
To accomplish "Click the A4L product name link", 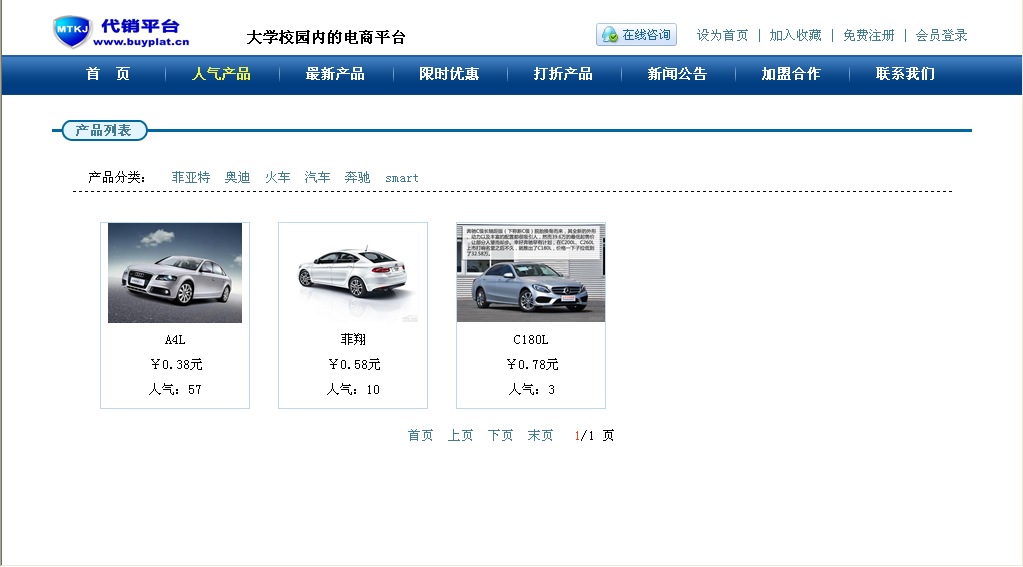I will point(175,340).
